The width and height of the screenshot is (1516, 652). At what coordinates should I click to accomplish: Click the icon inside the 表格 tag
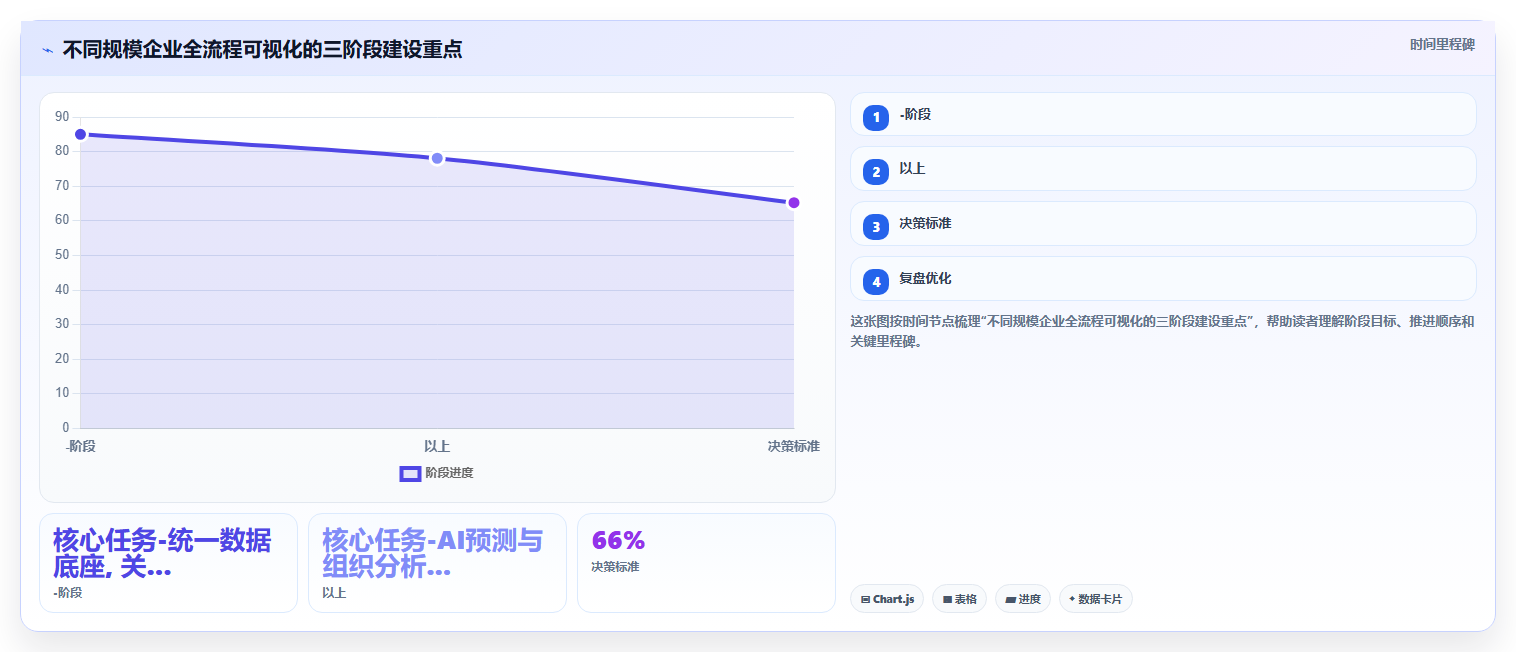point(947,600)
